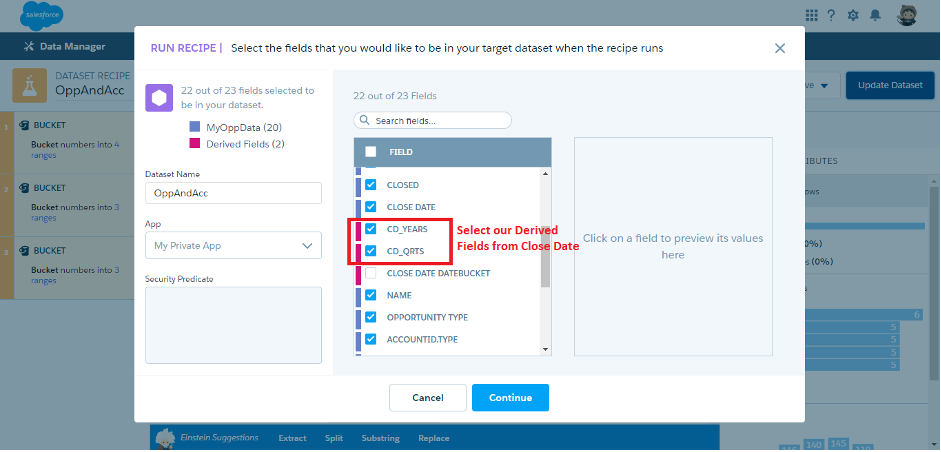Uncheck the CLOSE DATE field checkbox
941x452 pixels.
click(x=371, y=206)
